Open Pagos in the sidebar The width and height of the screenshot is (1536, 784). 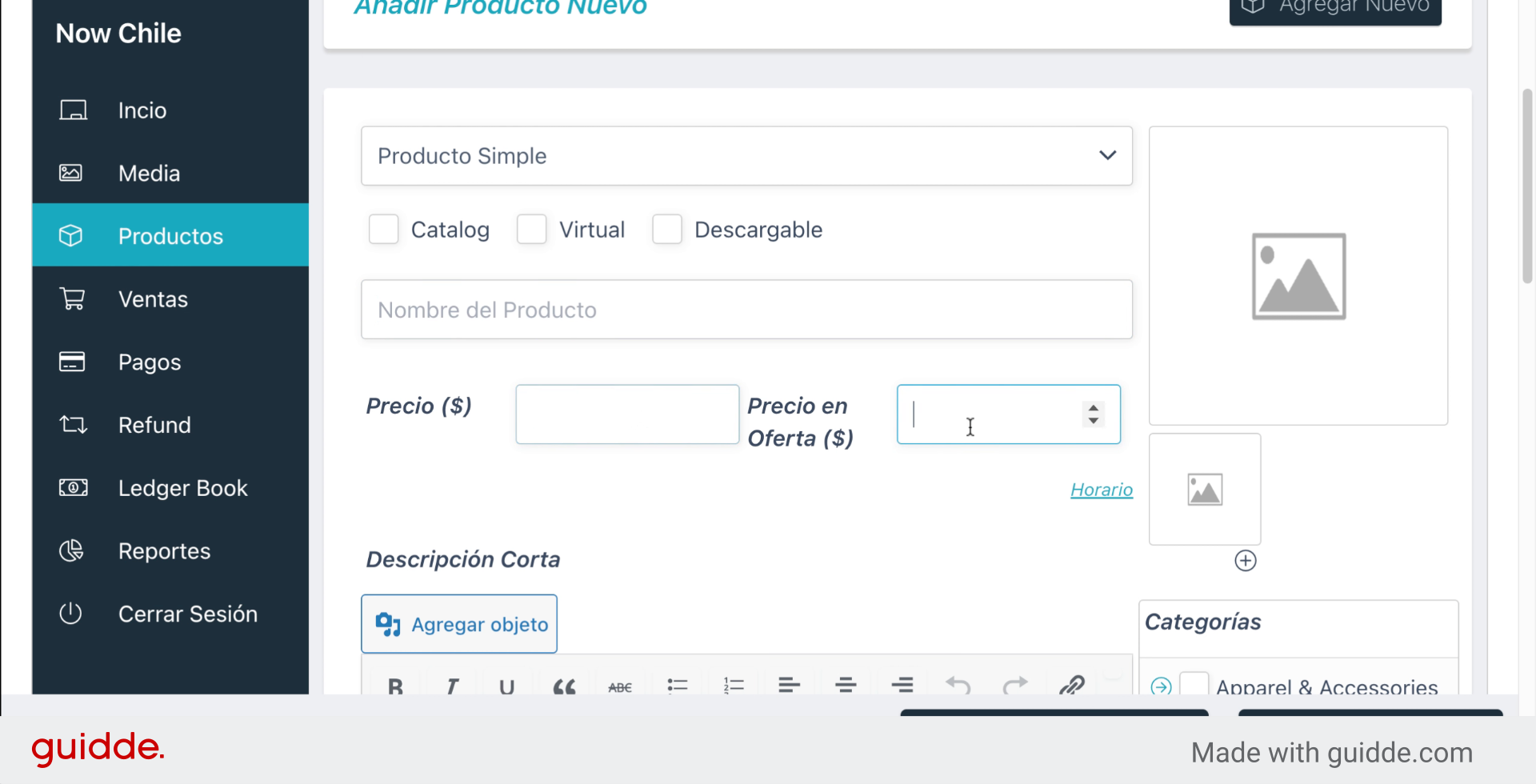[x=170, y=362]
